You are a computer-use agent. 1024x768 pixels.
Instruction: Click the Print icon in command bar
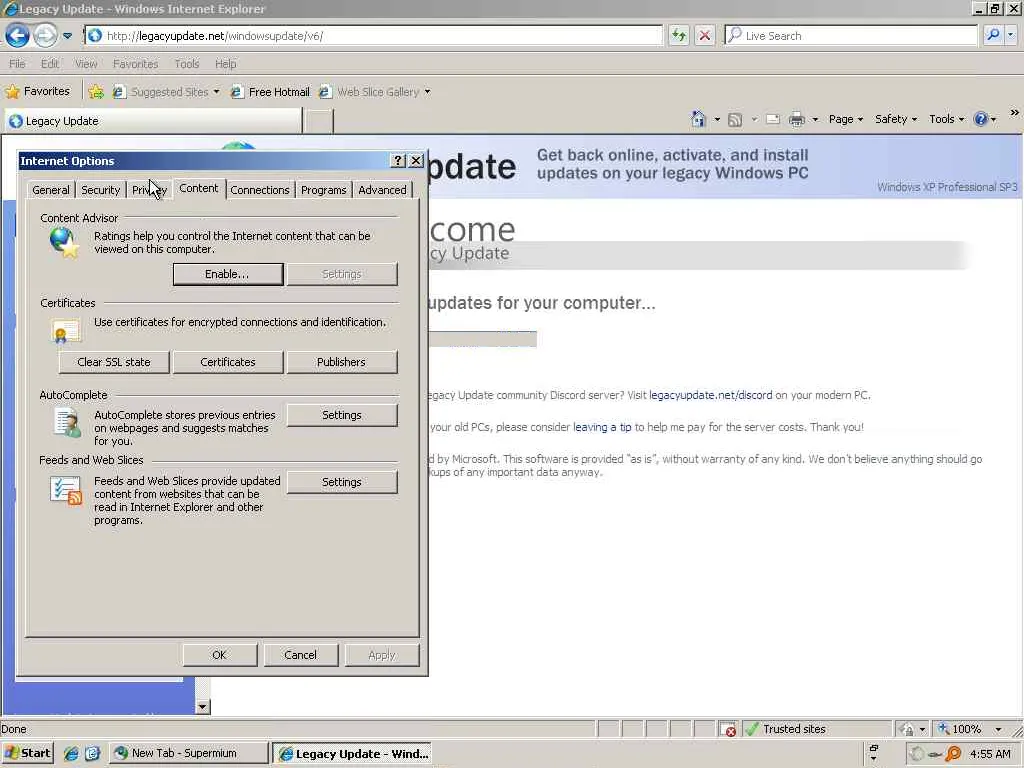(x=797, y=120)
